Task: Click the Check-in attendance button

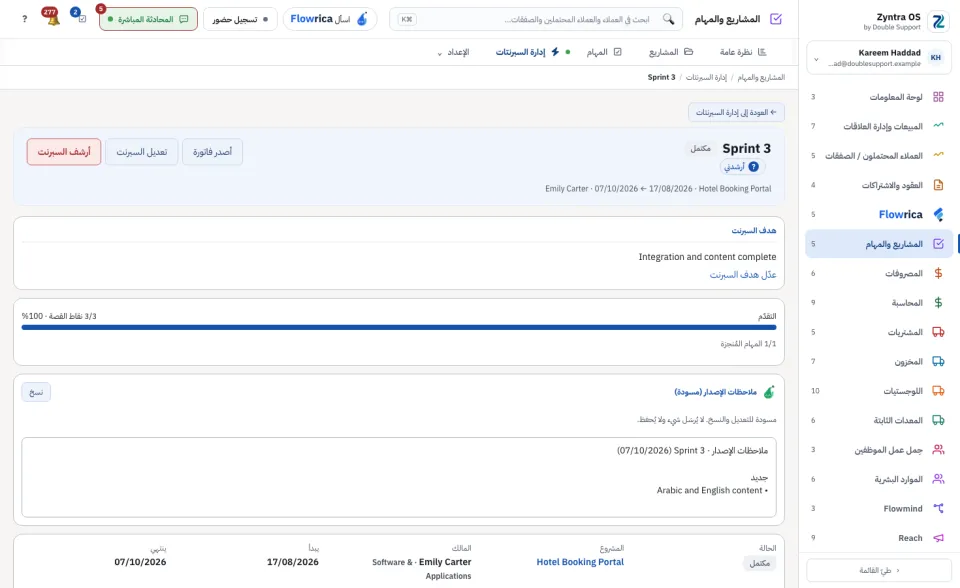Action: (x=240, y=19)
